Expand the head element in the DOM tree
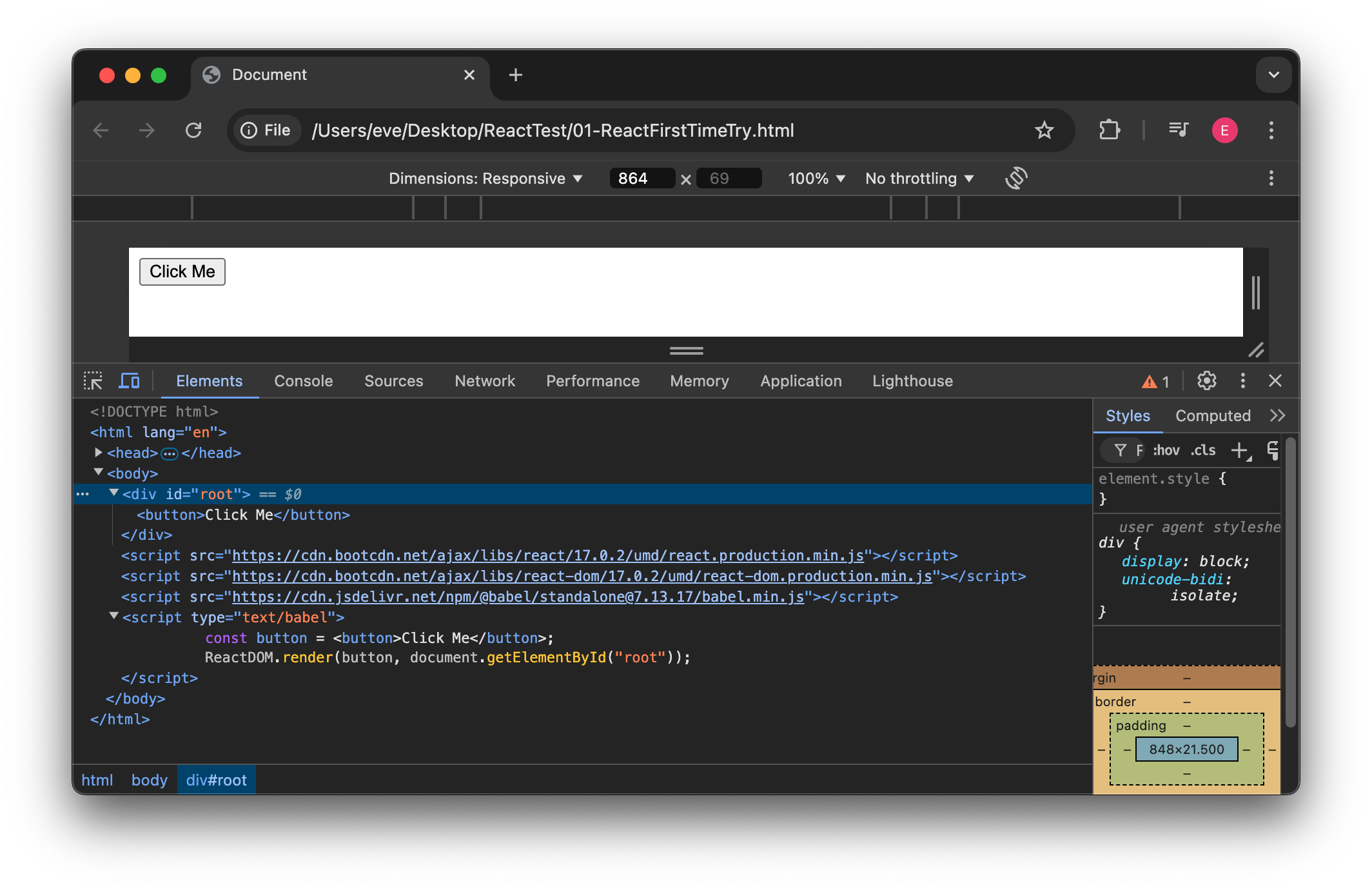Screen dimensions: 1372x890 pos(98,453)
